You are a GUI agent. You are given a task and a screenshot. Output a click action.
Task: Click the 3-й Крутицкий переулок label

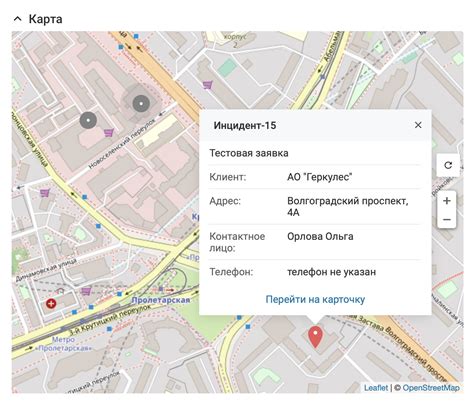tap(110, 319)
